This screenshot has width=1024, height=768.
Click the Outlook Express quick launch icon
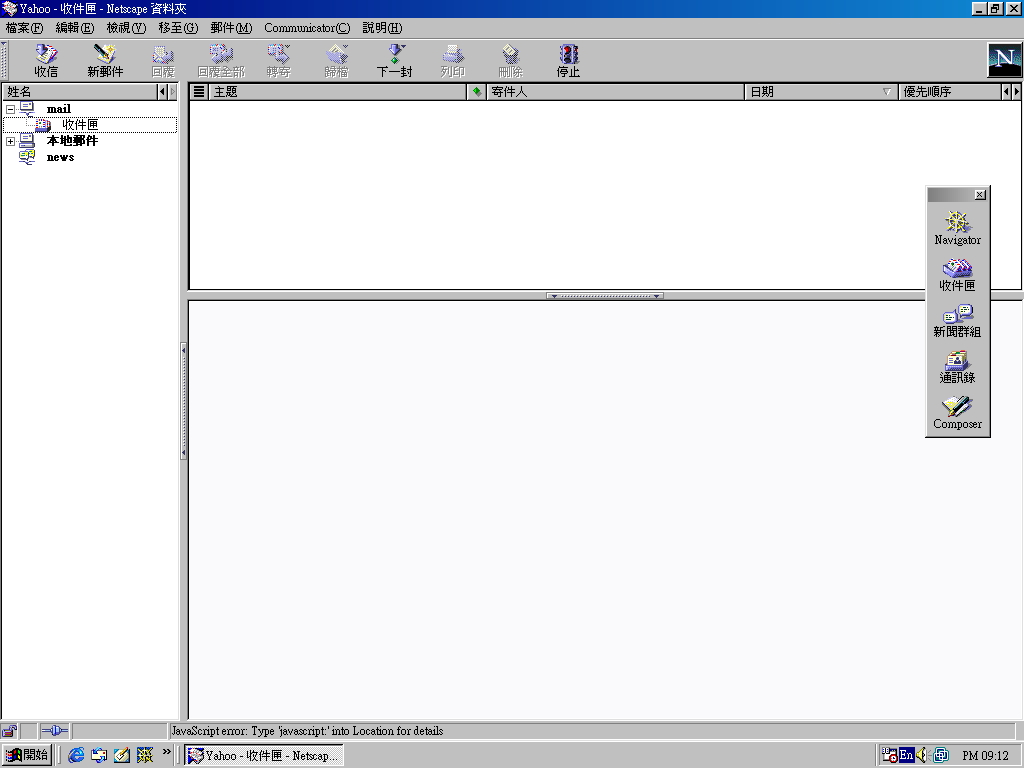click(99, 755)
